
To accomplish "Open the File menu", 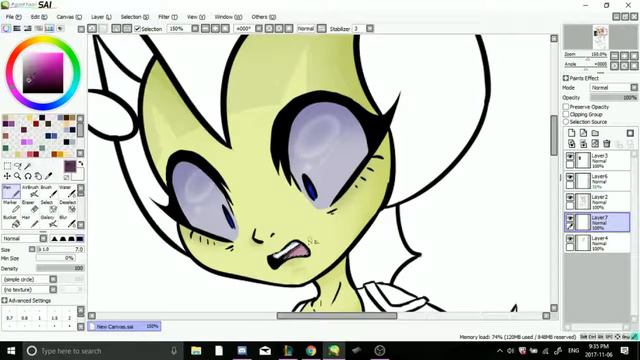I will coord(13,17).
